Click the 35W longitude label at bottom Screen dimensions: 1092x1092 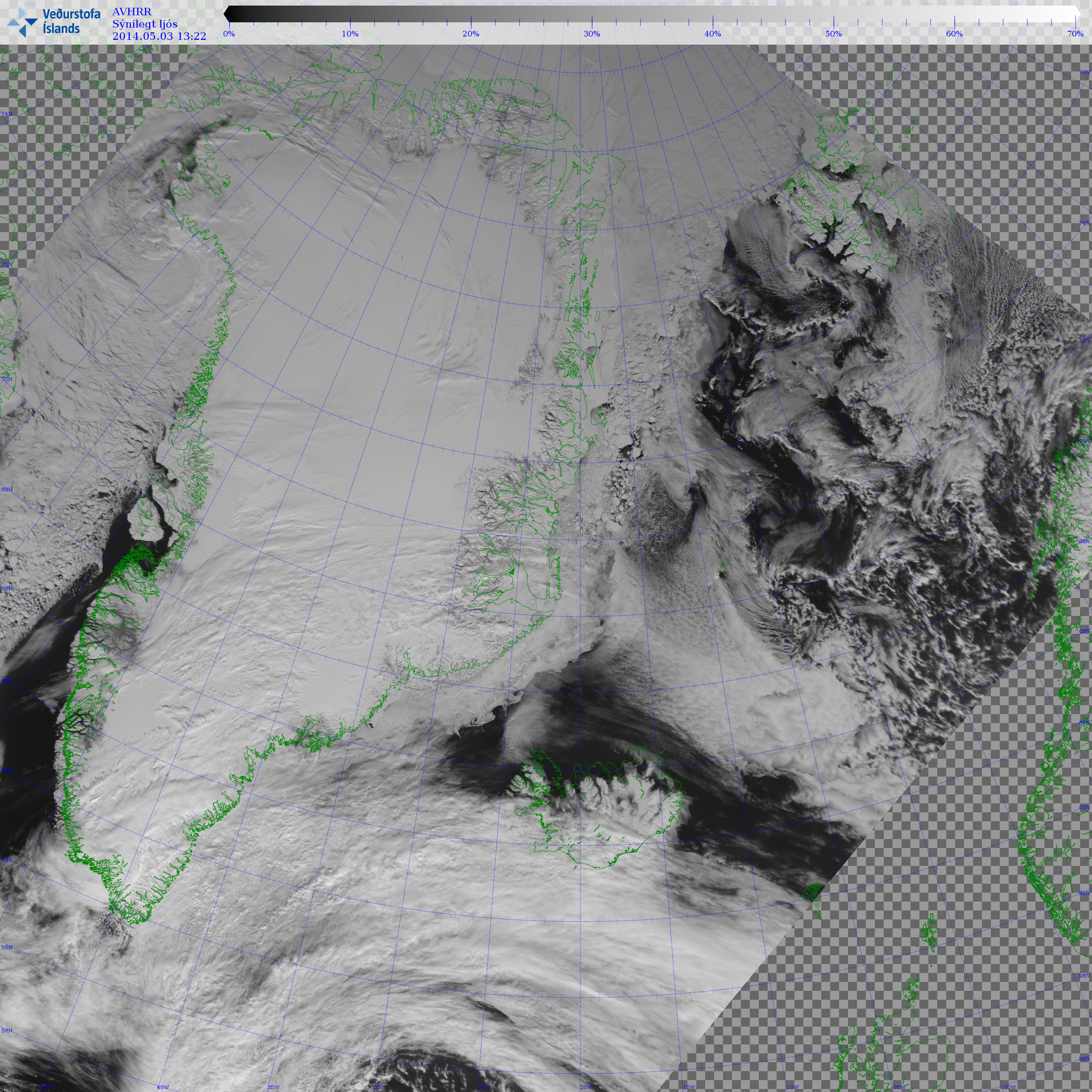coord(273,1087)
